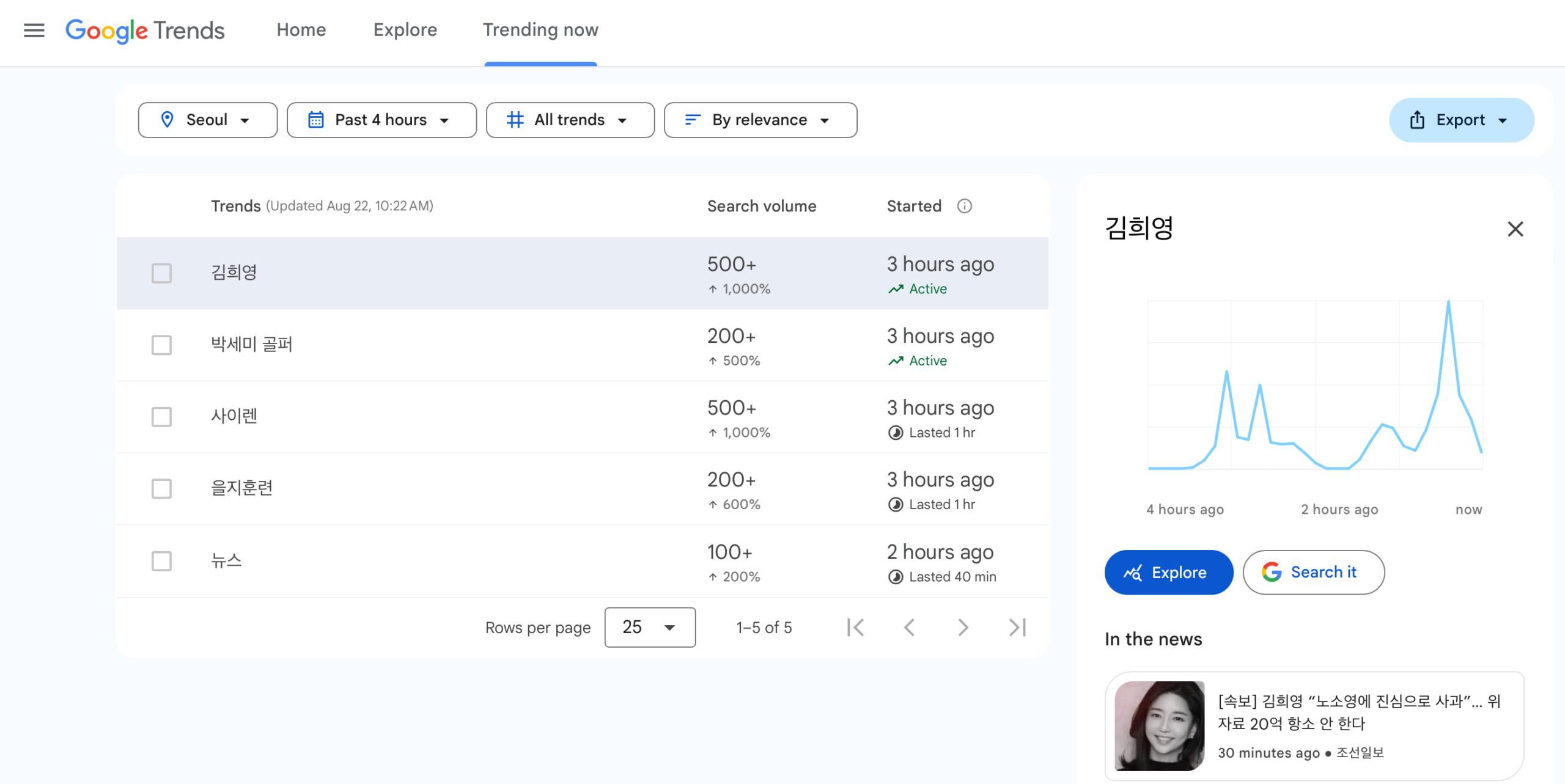Screen dimensions: 1565x784
Task: Click the 'In the news' heading
Action: tap(1153, 639)
